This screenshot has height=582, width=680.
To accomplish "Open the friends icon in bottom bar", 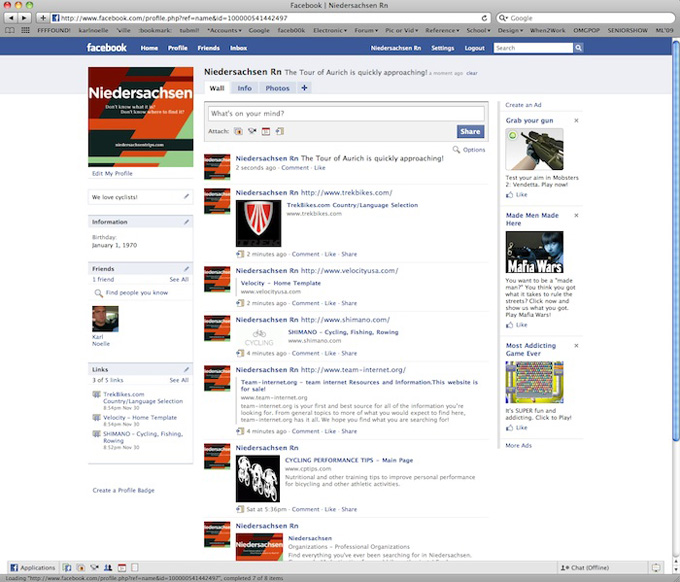I will pyautogui.click(x=108, y=567).
